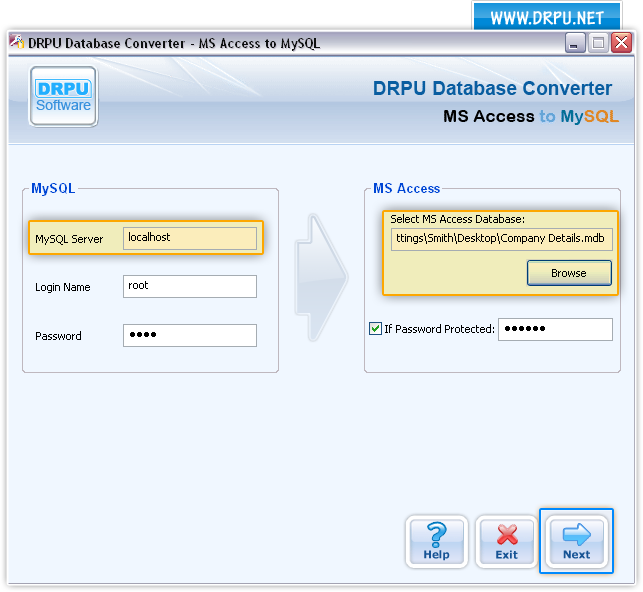The height and width of the screenshot is (592, 643).
Task: Open Help with the question mark button
Action: [436, 542]
